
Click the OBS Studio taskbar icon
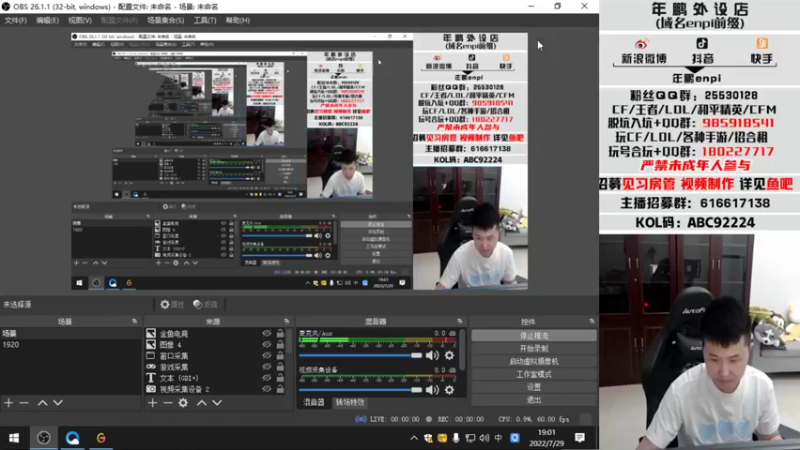click(44, 438)
